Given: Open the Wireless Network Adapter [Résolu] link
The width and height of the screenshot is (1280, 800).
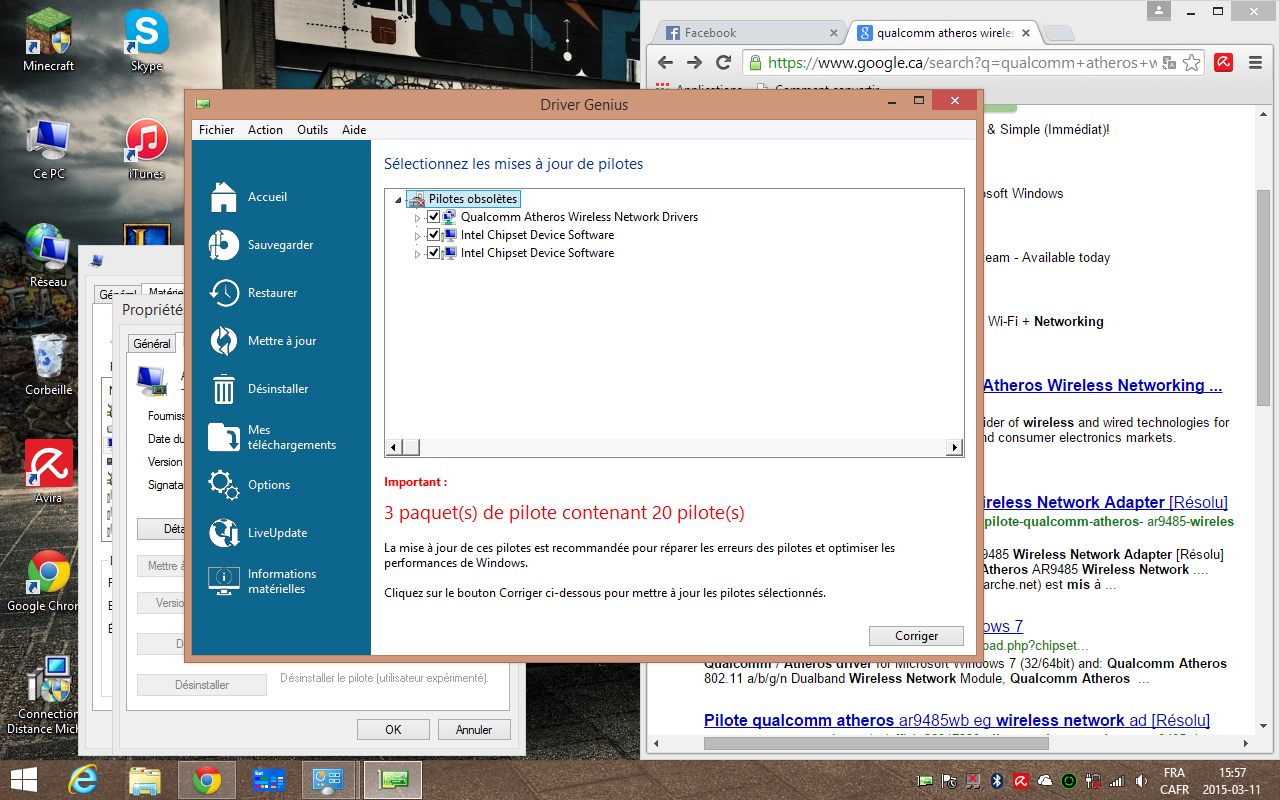Looking at the screenshot, I should pos(1107,503).
